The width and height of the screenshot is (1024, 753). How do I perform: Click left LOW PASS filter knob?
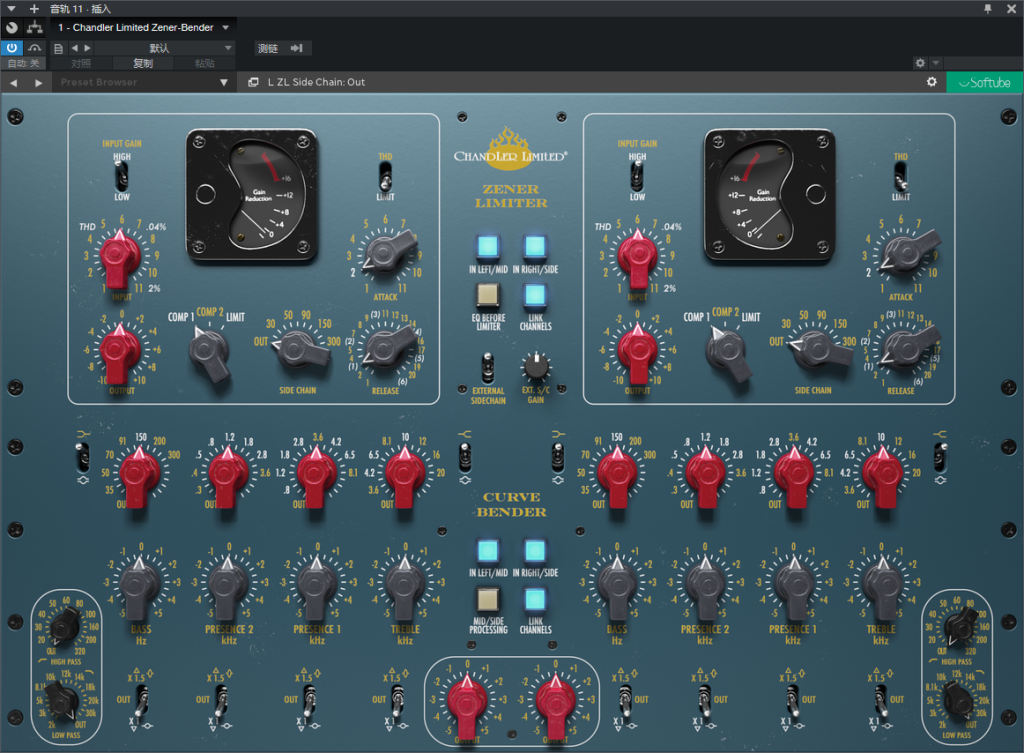click(63, 700)
